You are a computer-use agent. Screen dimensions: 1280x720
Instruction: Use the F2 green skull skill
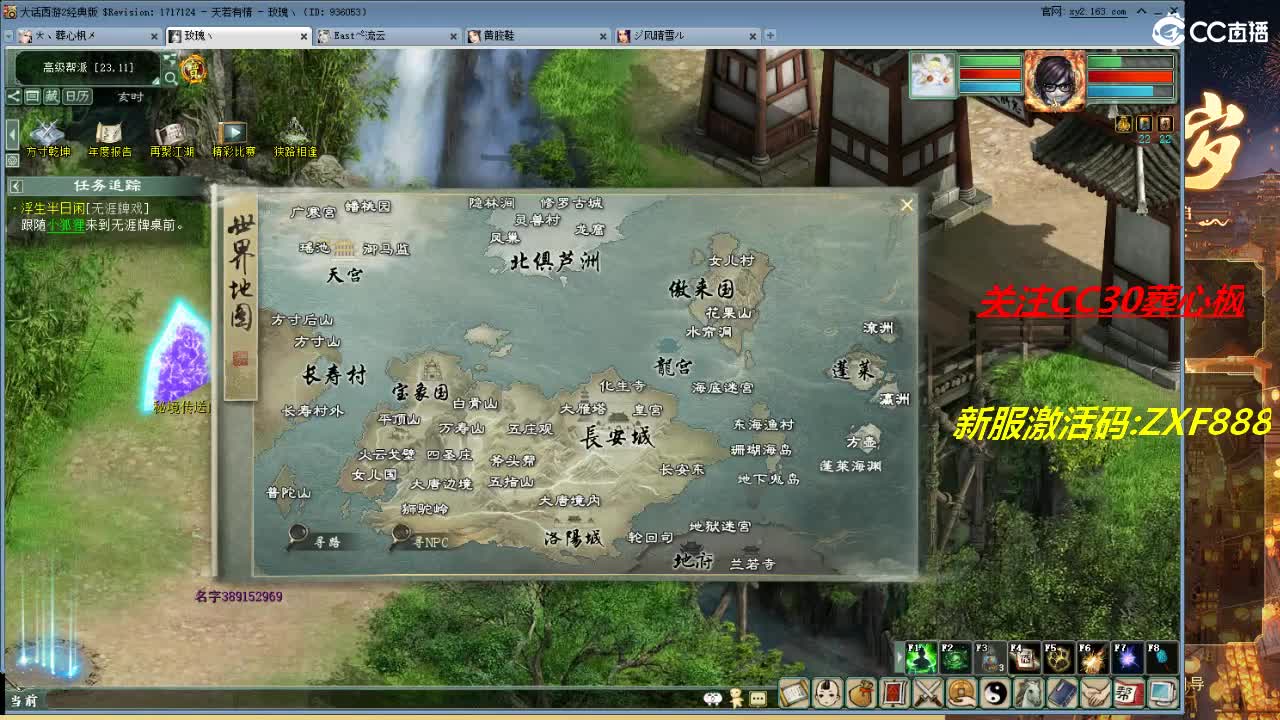[956, 657]
